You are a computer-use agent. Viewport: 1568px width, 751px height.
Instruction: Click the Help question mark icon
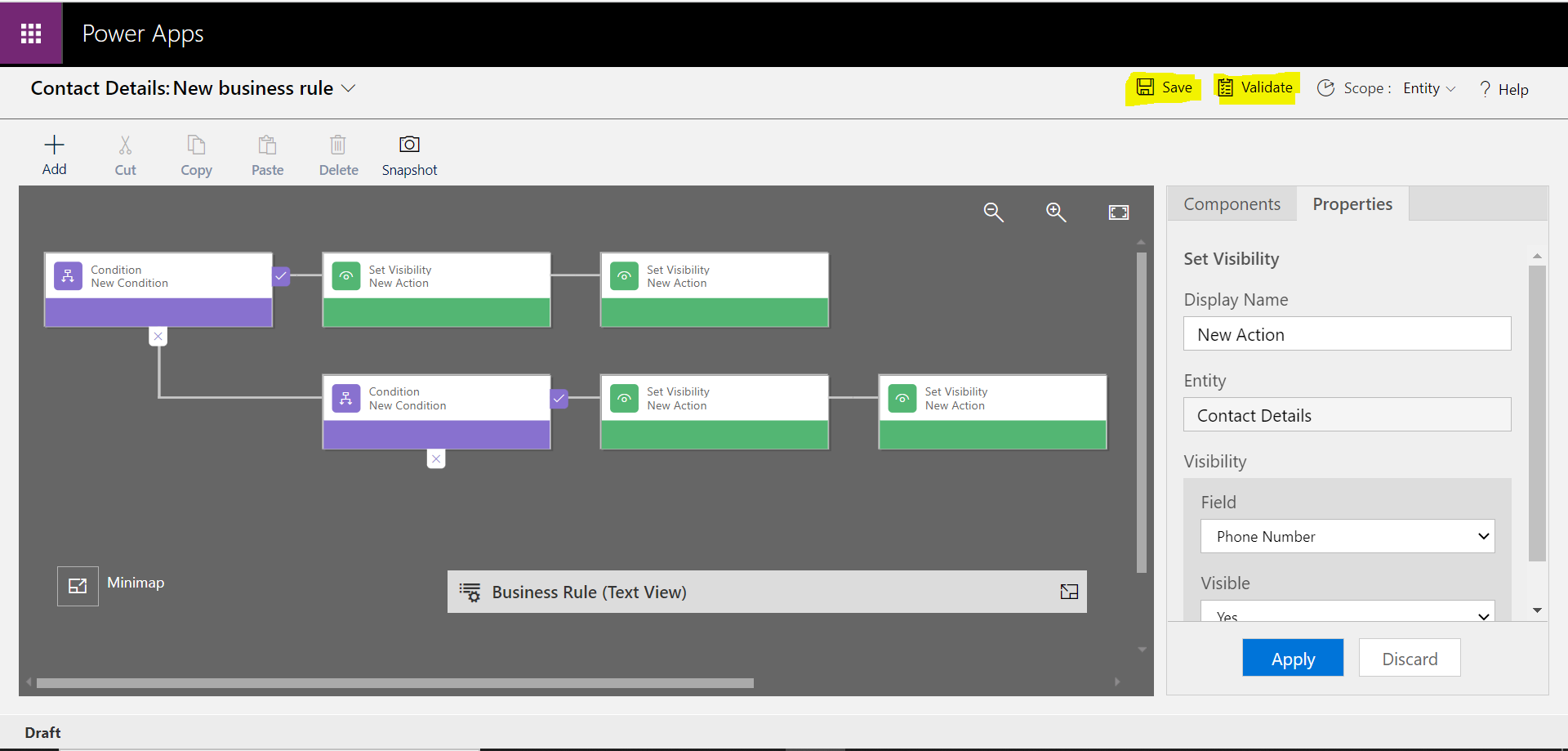(1485, 89)
